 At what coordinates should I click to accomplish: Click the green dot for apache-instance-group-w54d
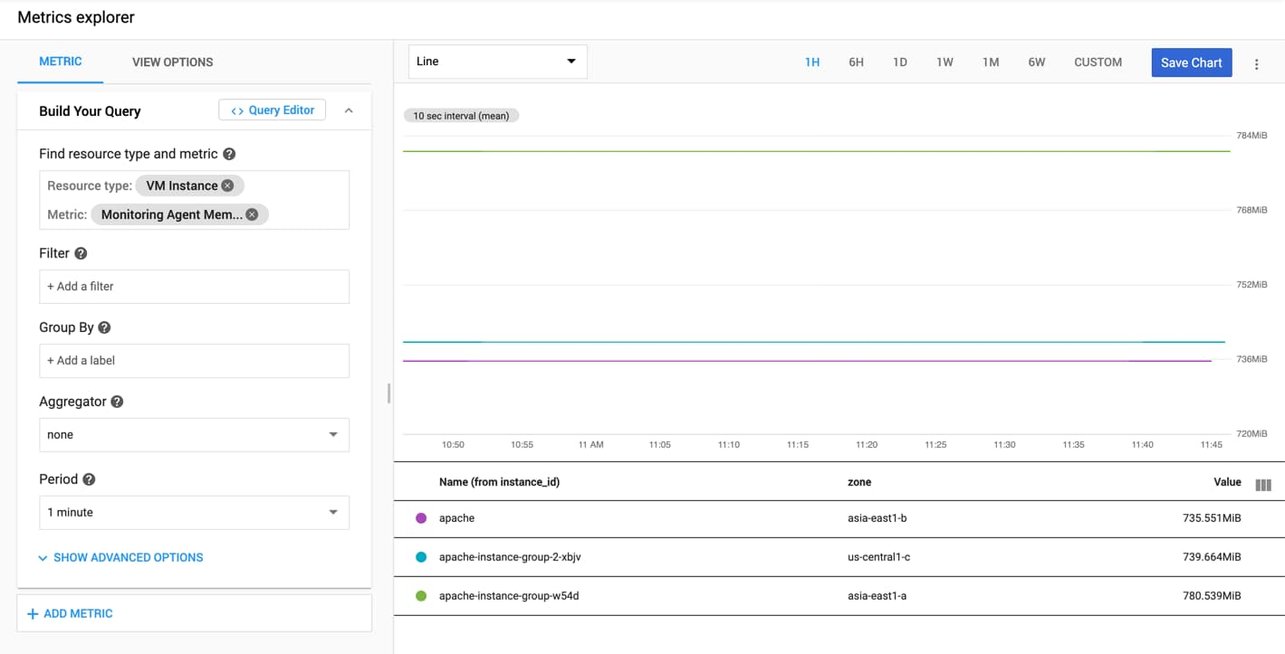[421, 596]
